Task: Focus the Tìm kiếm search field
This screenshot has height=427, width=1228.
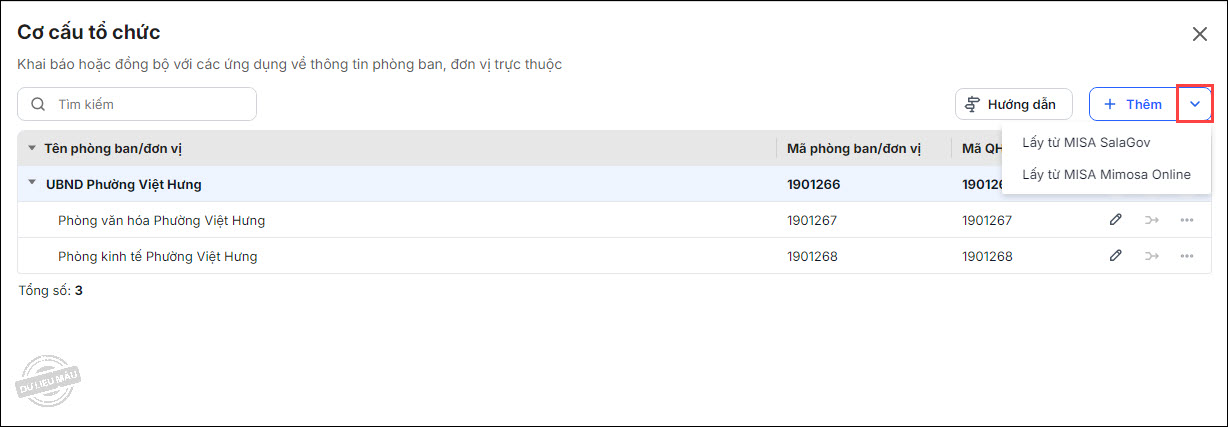Action: click(x=150, y=104)
